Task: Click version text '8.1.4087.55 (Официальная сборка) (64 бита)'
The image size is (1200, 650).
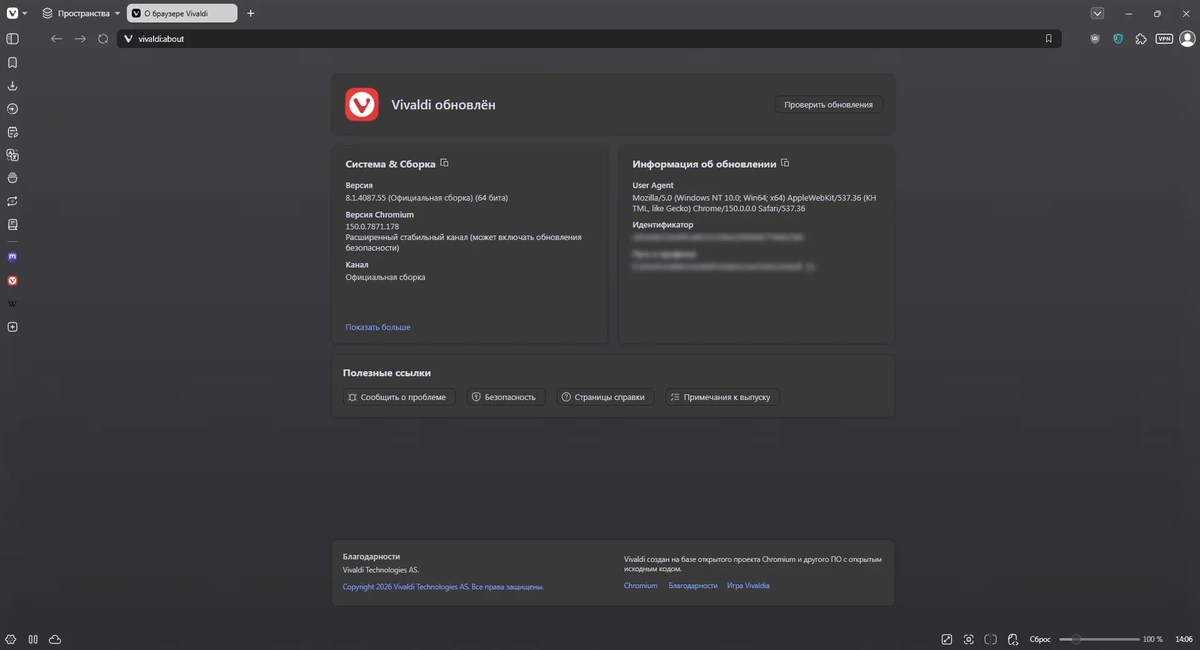Action: click(x=426, y=198)
